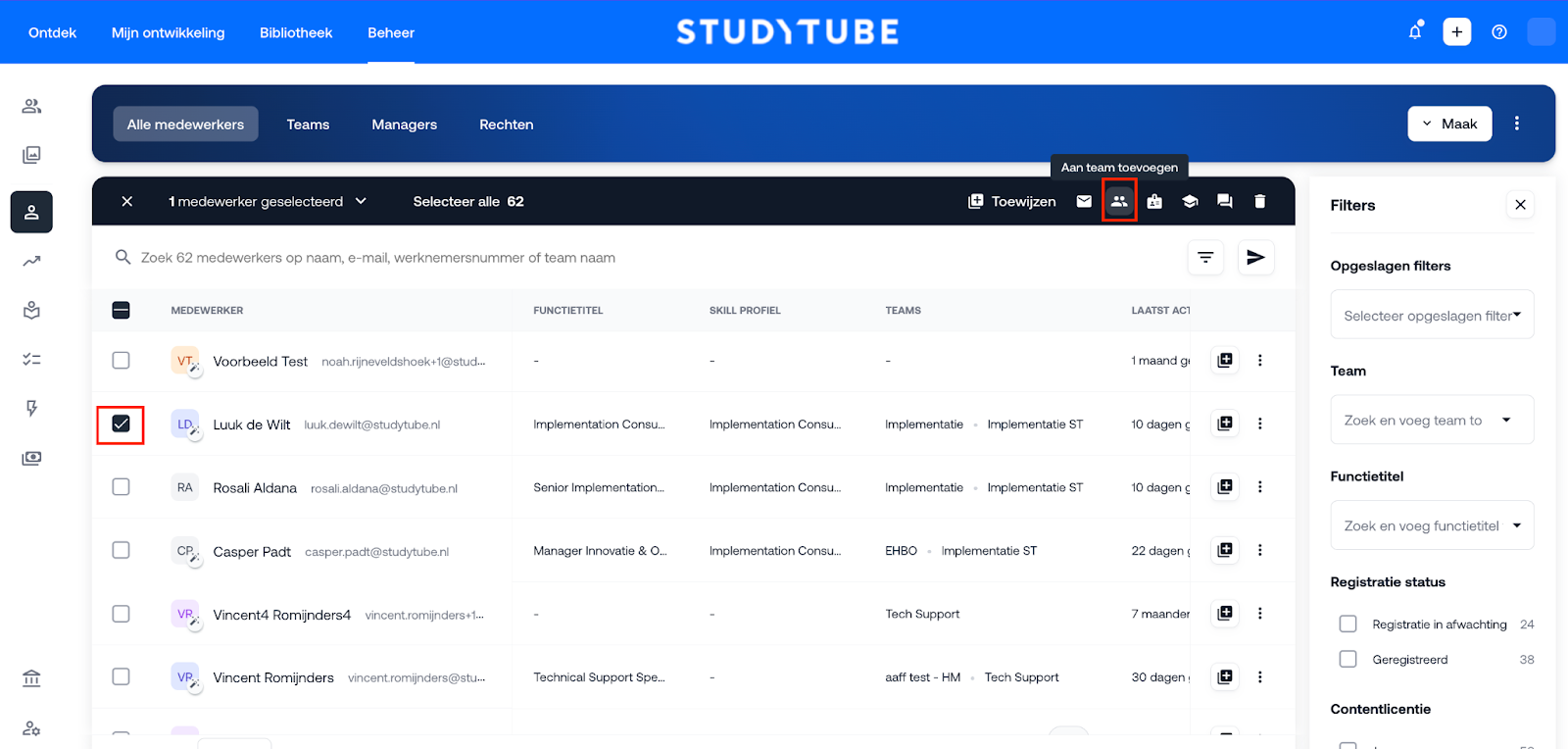1568x749 pixels.
Task: Click the chat bubbles icon in selection bar
Action: tap(1225, 201)
